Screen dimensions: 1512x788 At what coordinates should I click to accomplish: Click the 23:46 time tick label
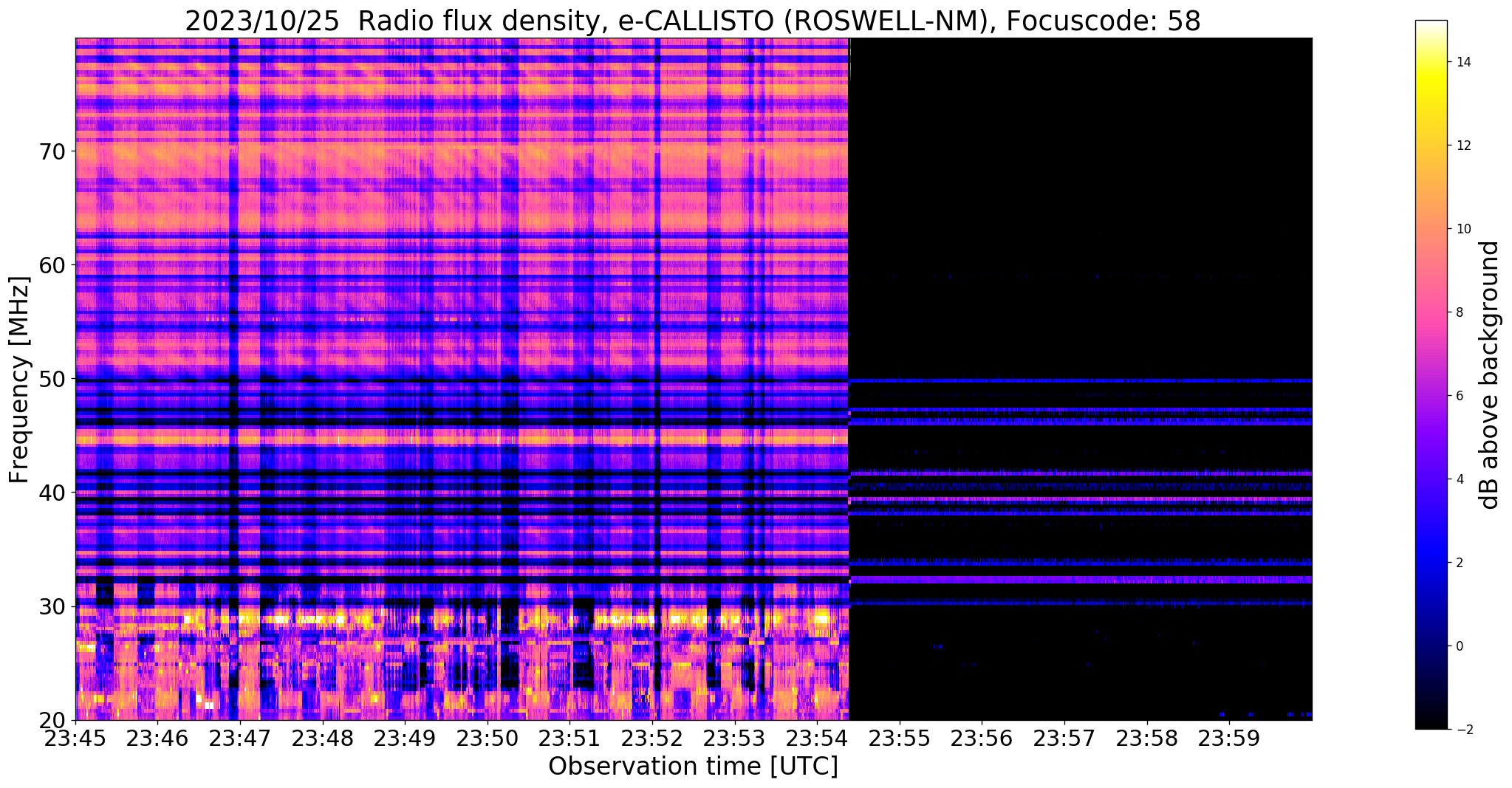(x=157, y=739)
